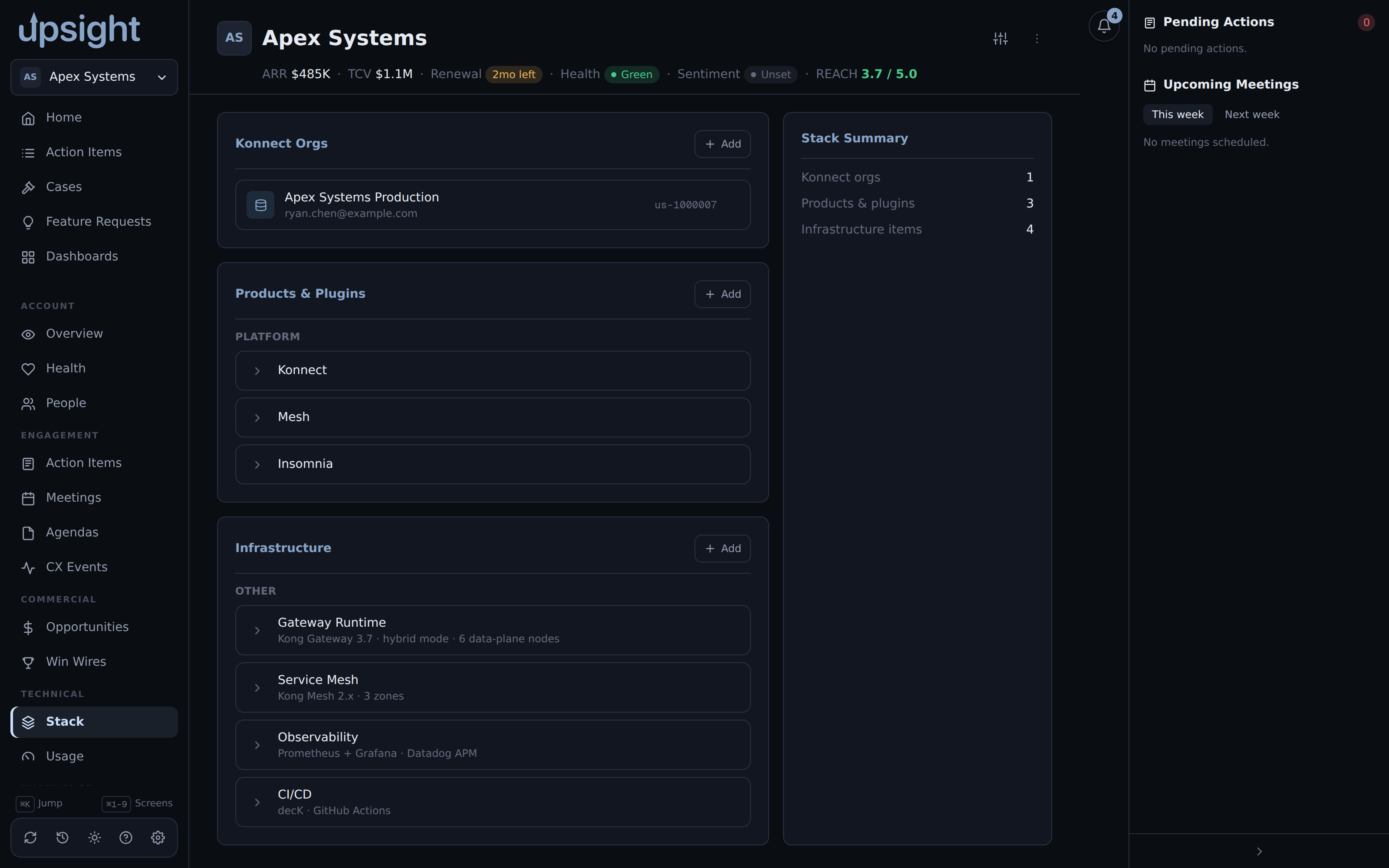Open top Action Items in sidebar
The image size is (1389, 868).
[x=94, y=152]
